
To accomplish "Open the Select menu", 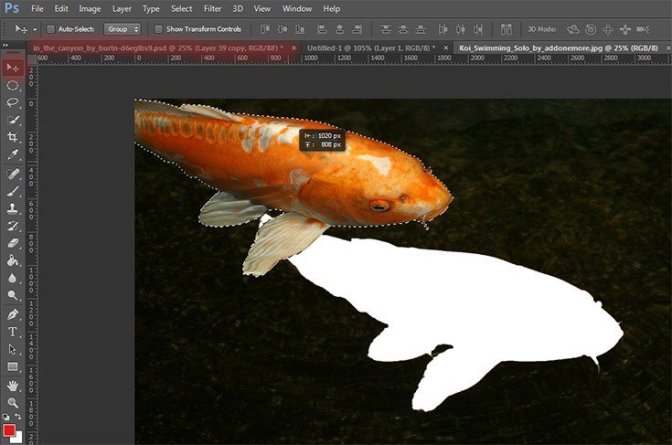I will (182, 9).
